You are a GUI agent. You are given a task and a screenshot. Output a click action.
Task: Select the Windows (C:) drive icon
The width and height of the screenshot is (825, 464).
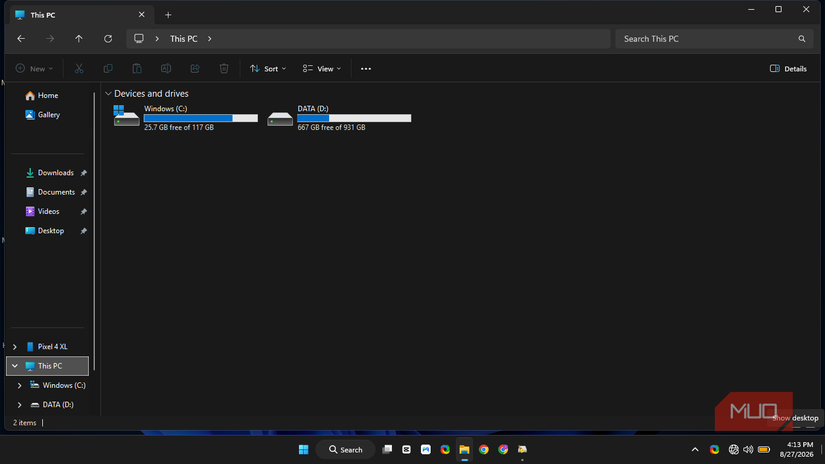click(126, 116)
